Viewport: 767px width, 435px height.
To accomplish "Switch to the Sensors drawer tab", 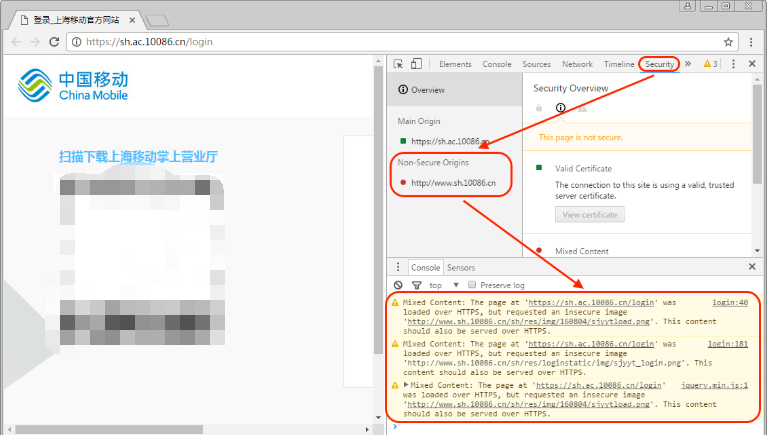I will click(461, 268).
